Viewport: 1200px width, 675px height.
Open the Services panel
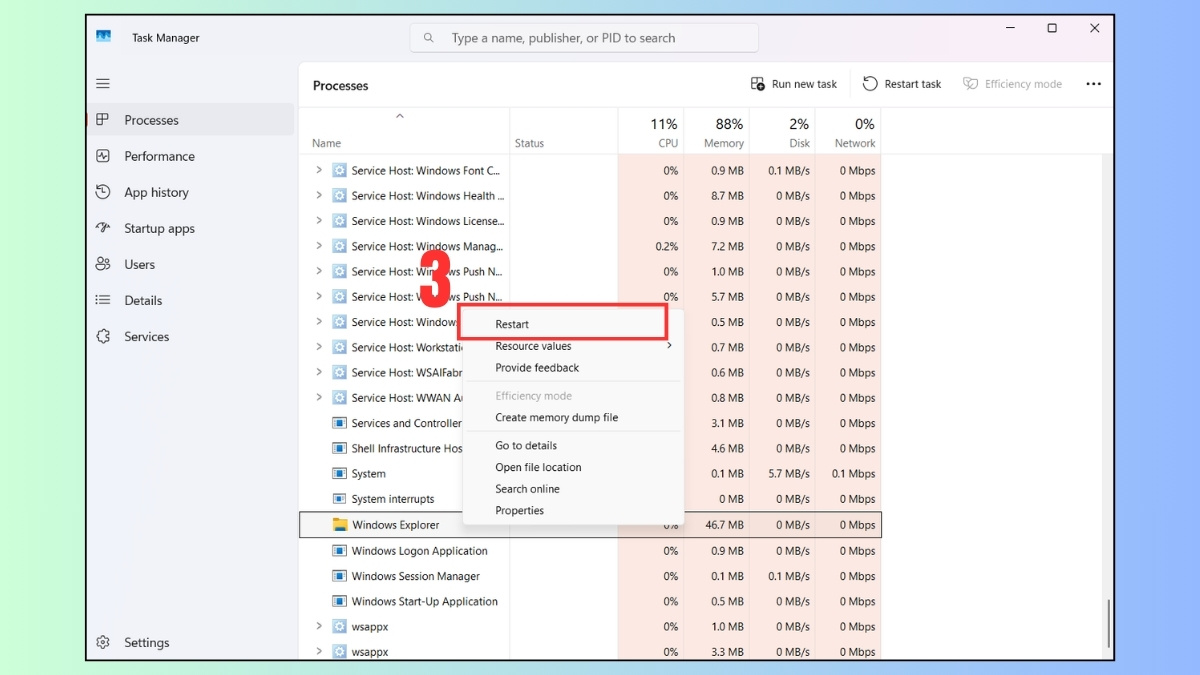(147, 336)
